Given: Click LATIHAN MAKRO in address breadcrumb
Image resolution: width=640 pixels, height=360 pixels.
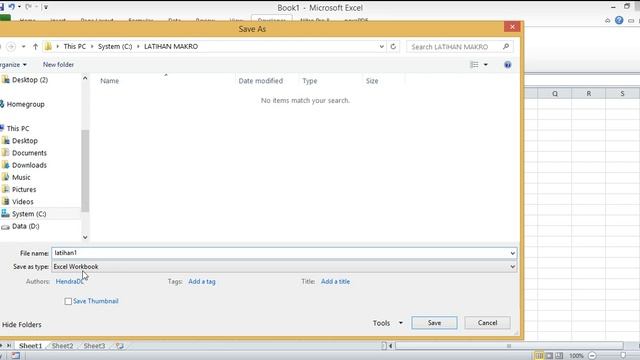Looking at the screenshot, I should click(x=171, y=47).
